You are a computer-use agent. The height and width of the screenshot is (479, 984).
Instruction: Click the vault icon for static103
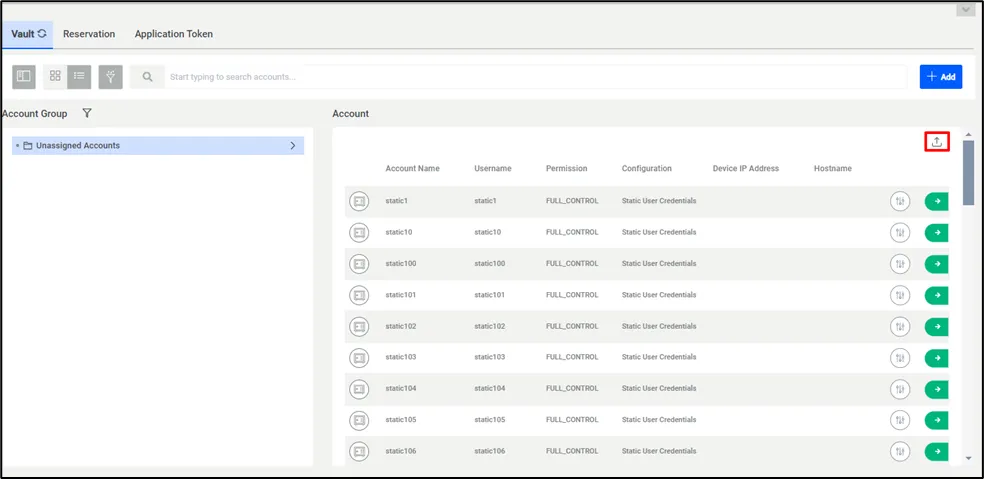click(x=359, y=357)
